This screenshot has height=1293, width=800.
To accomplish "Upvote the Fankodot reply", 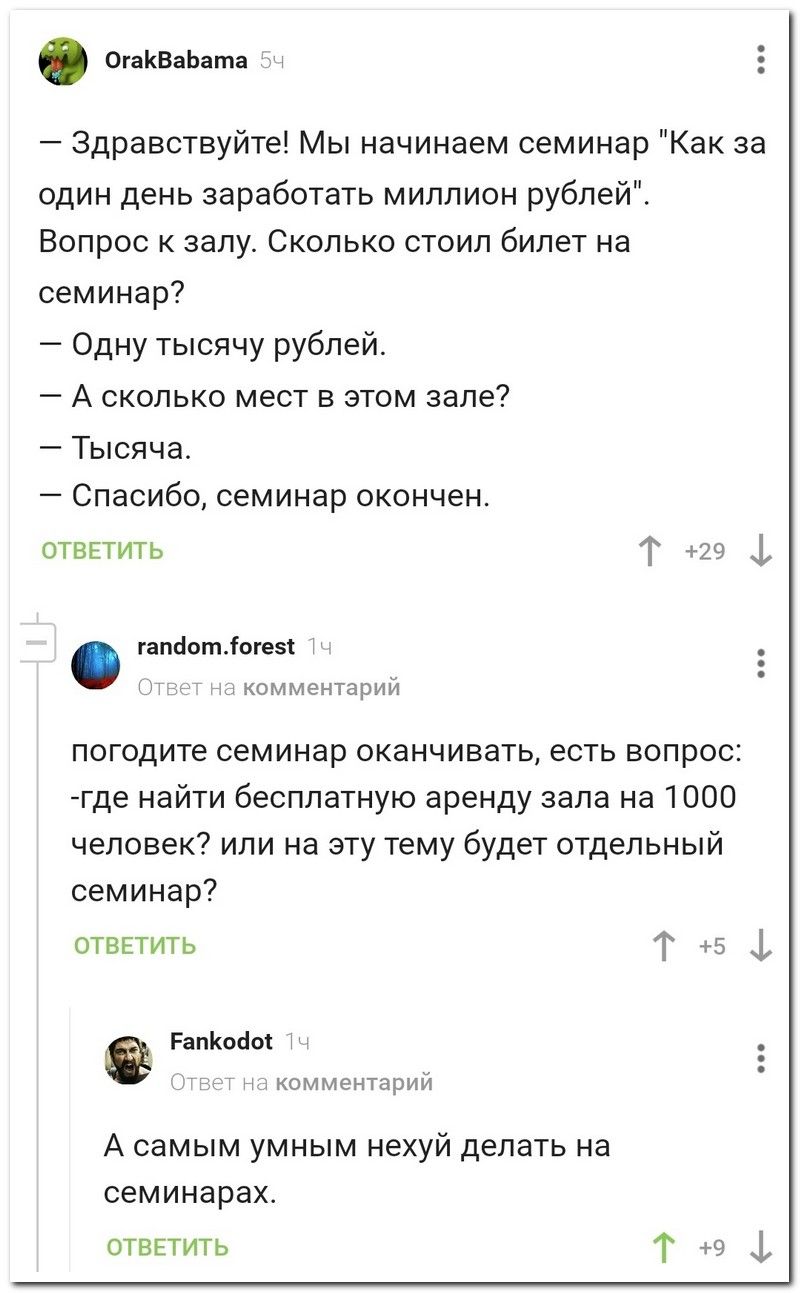I will coord(661,1246).
